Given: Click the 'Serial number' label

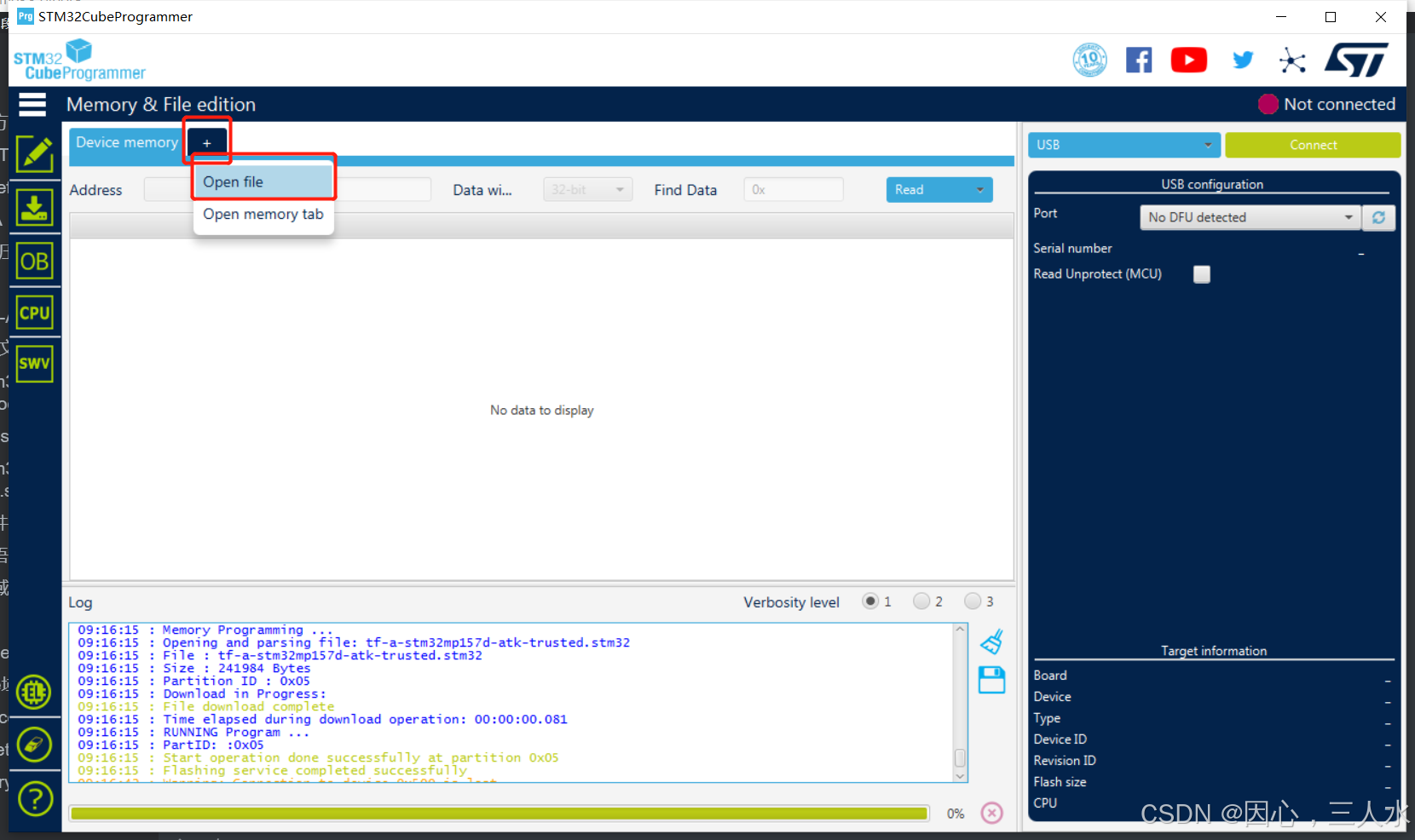Looking at the screenshot, I should (x=1073, y=248).
